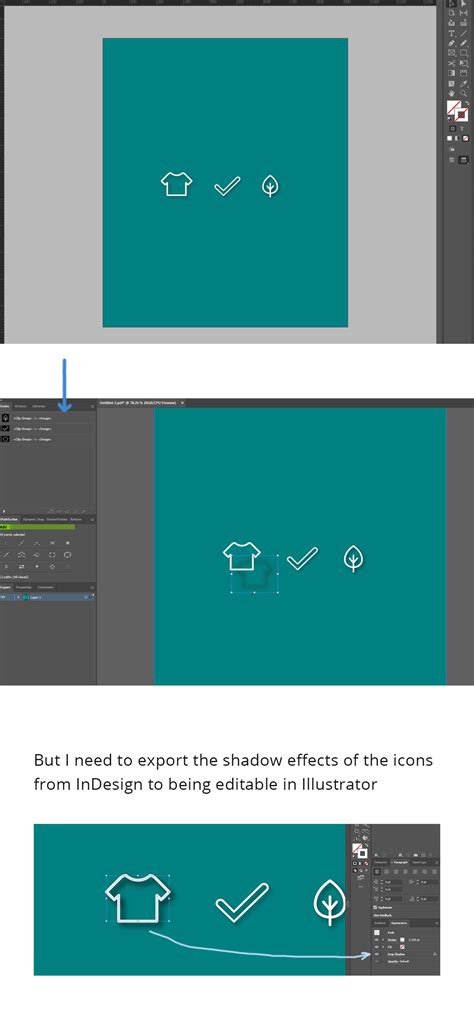
Task: Select the Pencil tool in InDesign toolbar
Action: point(463,44)
